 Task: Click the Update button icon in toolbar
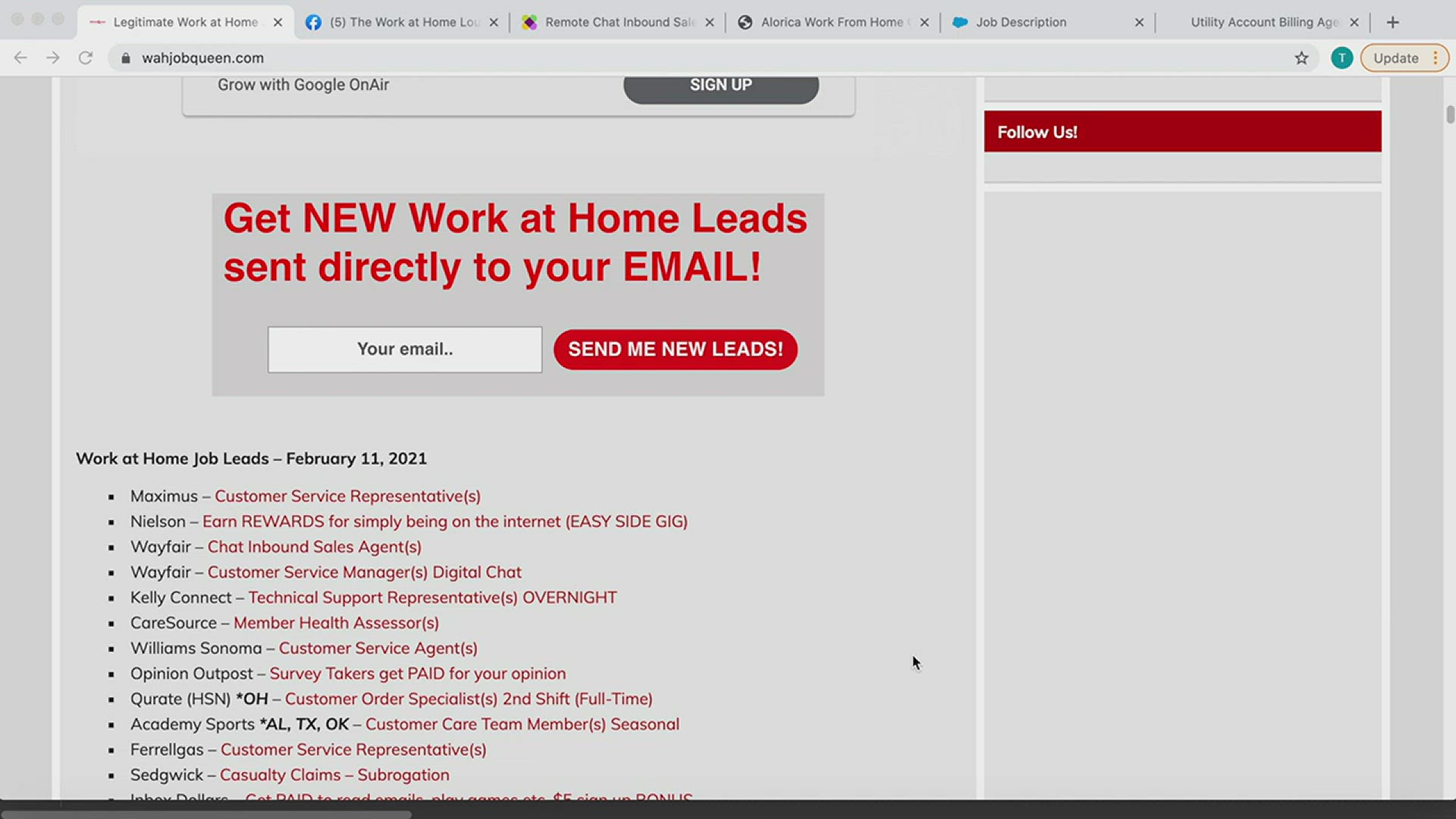(x=1395, y=57)
